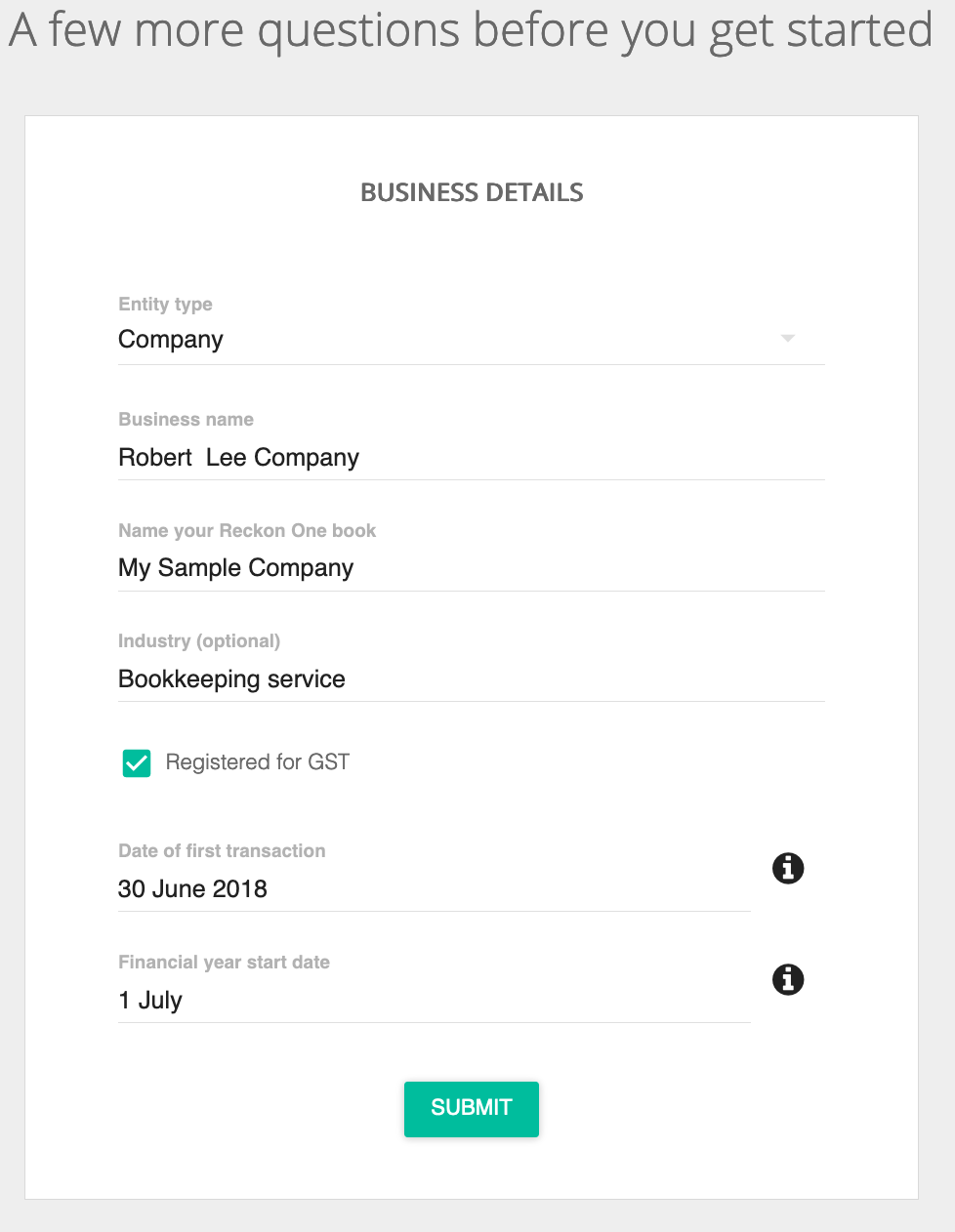Click the 'Entity type' field label

(165, 304)
